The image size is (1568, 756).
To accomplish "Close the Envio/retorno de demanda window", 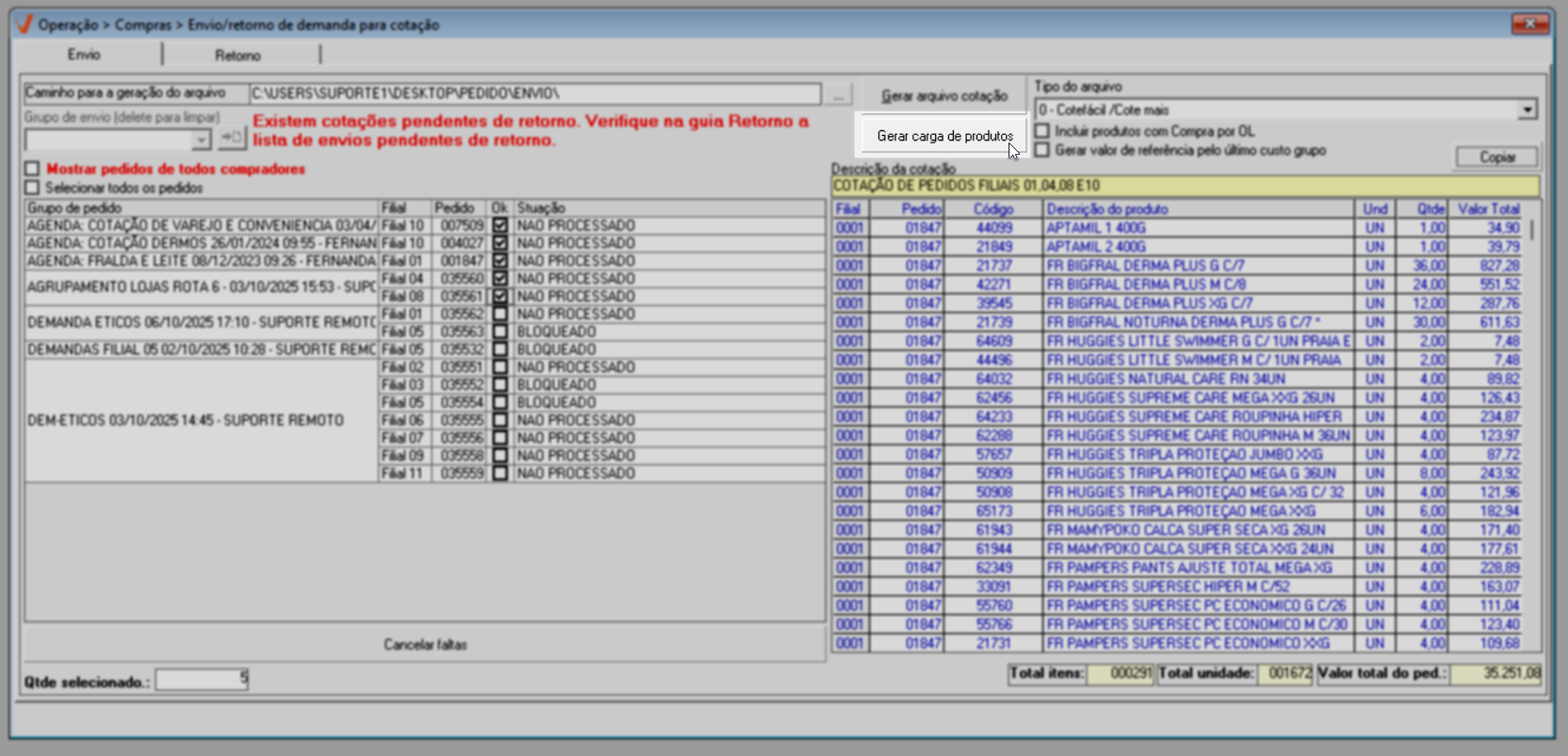I will [1530, 24].
